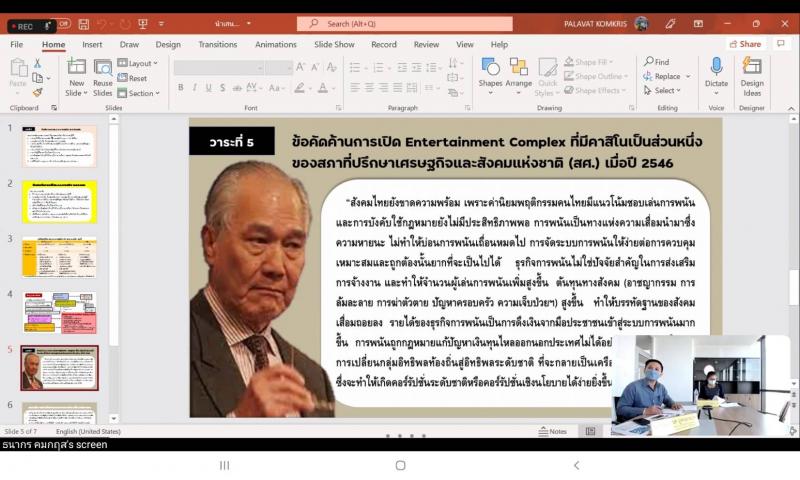Tap the Android home navigation button
This screenshot has width=800, height=480.
coord(401,465)
